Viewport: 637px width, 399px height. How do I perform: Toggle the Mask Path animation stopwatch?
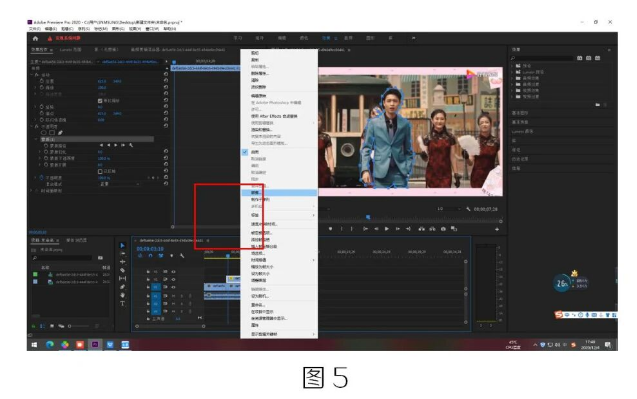[x=46, y=145]
